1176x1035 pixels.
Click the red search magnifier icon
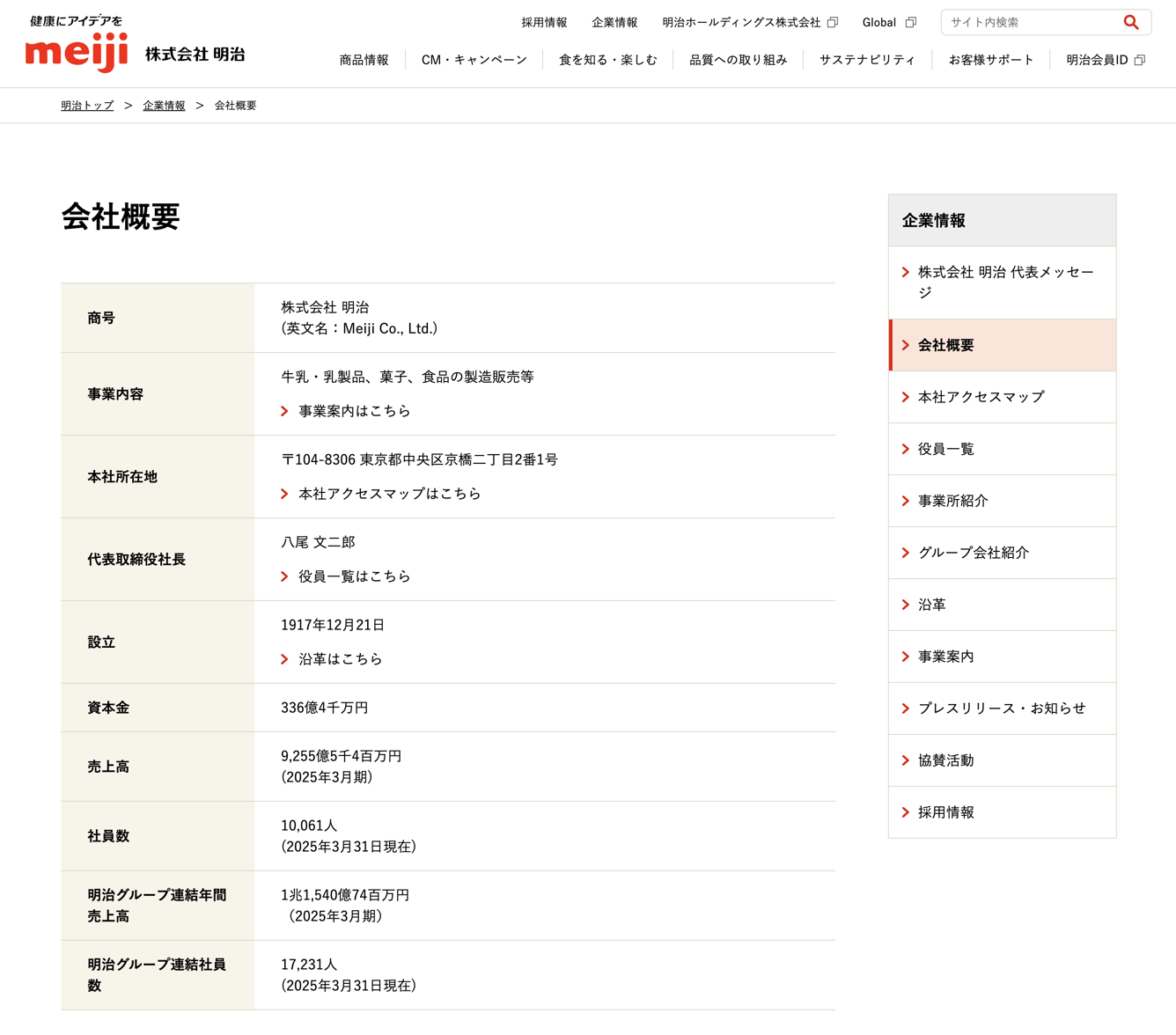click(x=1131, y=23)
